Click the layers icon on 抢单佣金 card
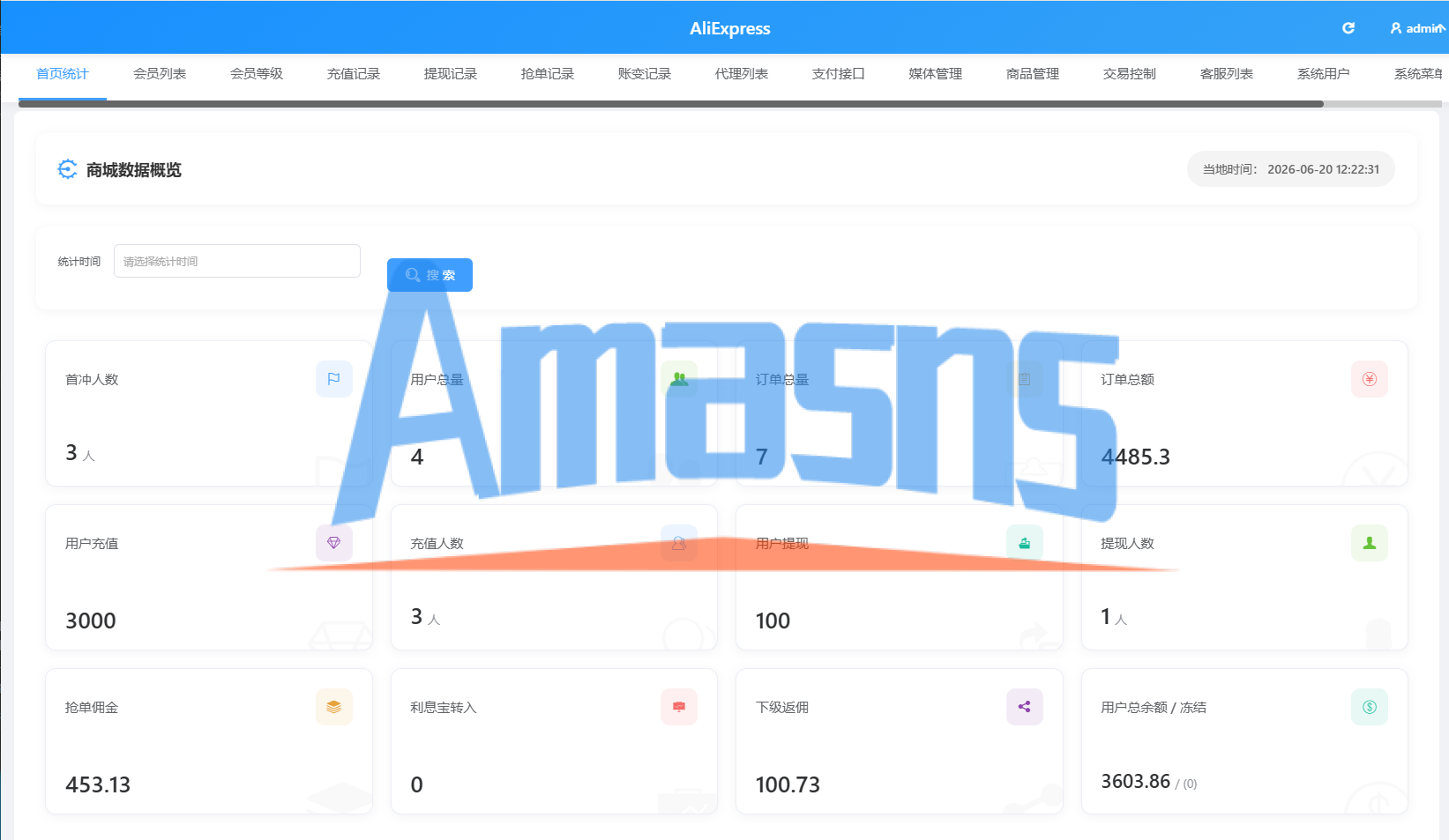The width and height of the screenshot is (1449, 840). pyautogui.click(x=333, y=707)
